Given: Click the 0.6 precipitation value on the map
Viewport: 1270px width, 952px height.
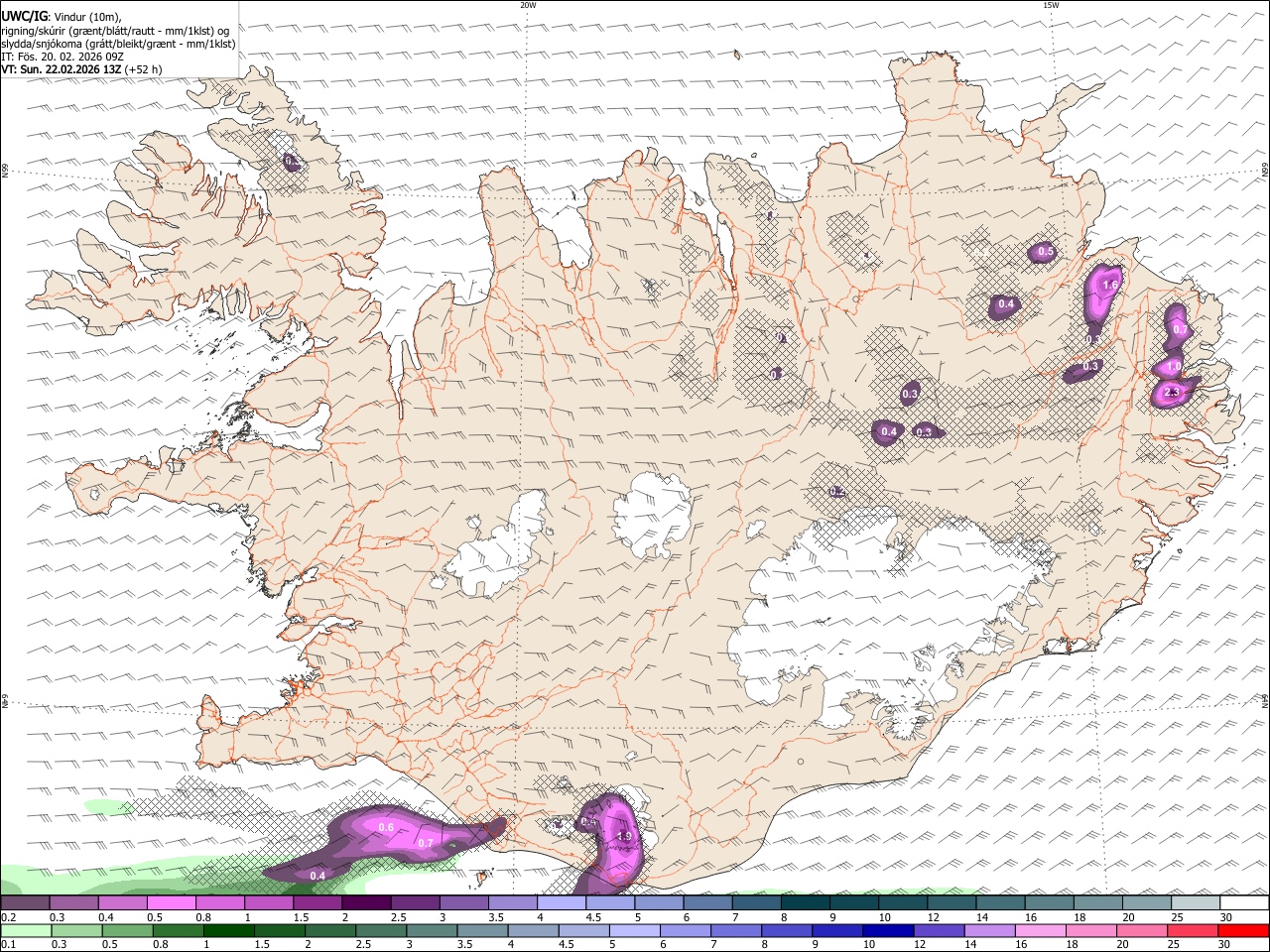Looking at the screenshot, I should 386,827.
